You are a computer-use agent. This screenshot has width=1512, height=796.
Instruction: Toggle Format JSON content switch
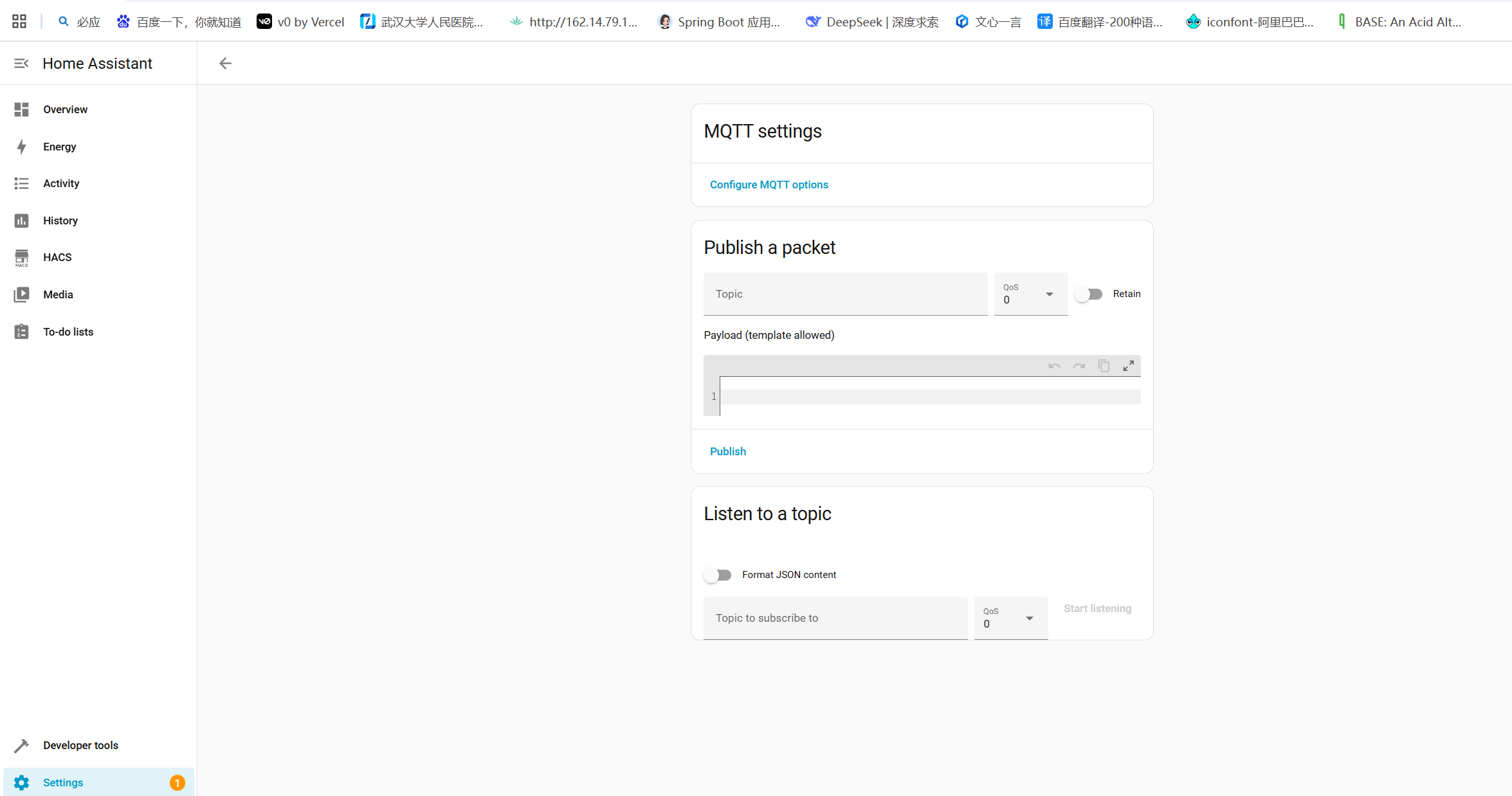tap(718, 575)
